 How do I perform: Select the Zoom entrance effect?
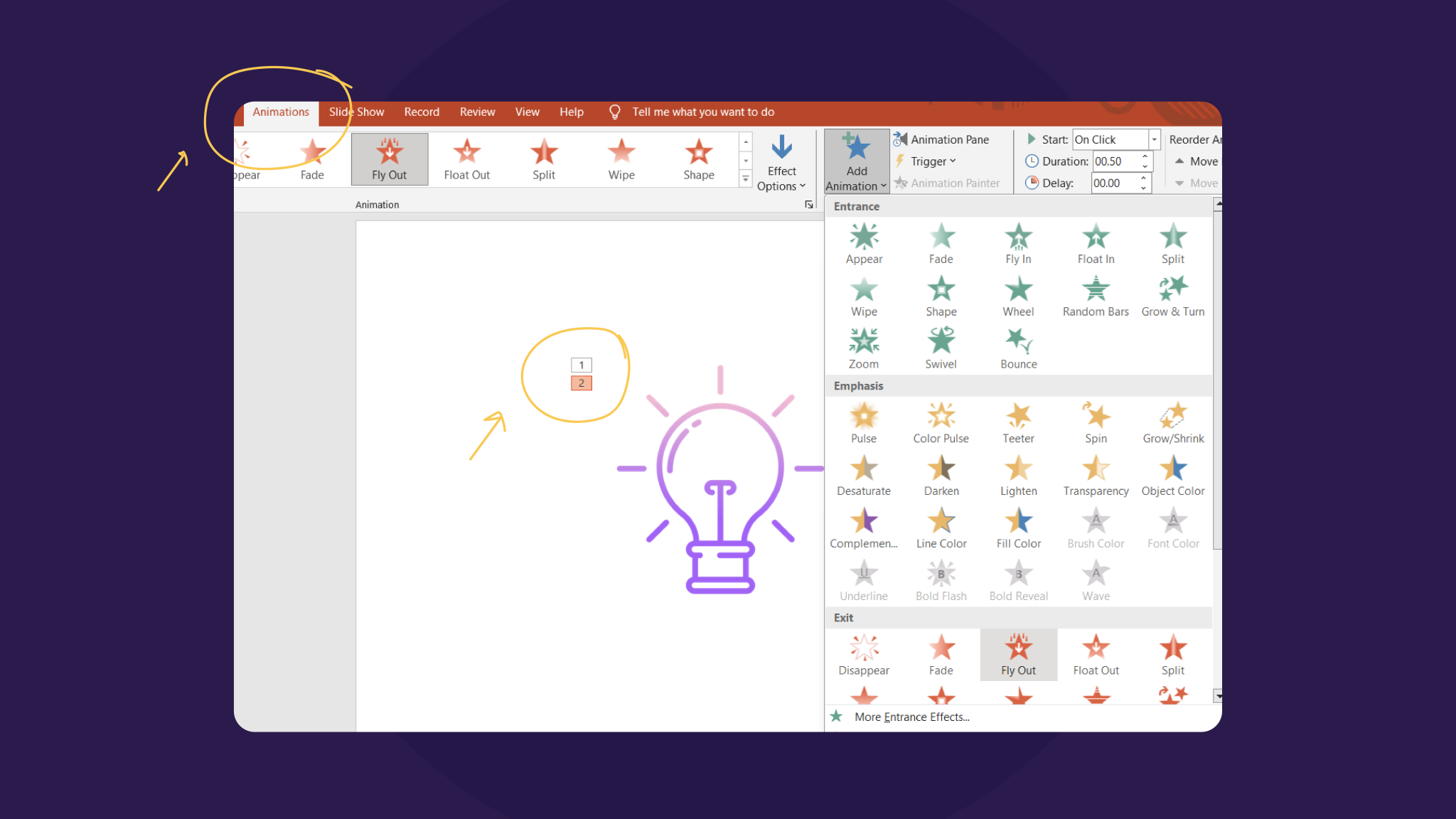[x=864, y=349]
